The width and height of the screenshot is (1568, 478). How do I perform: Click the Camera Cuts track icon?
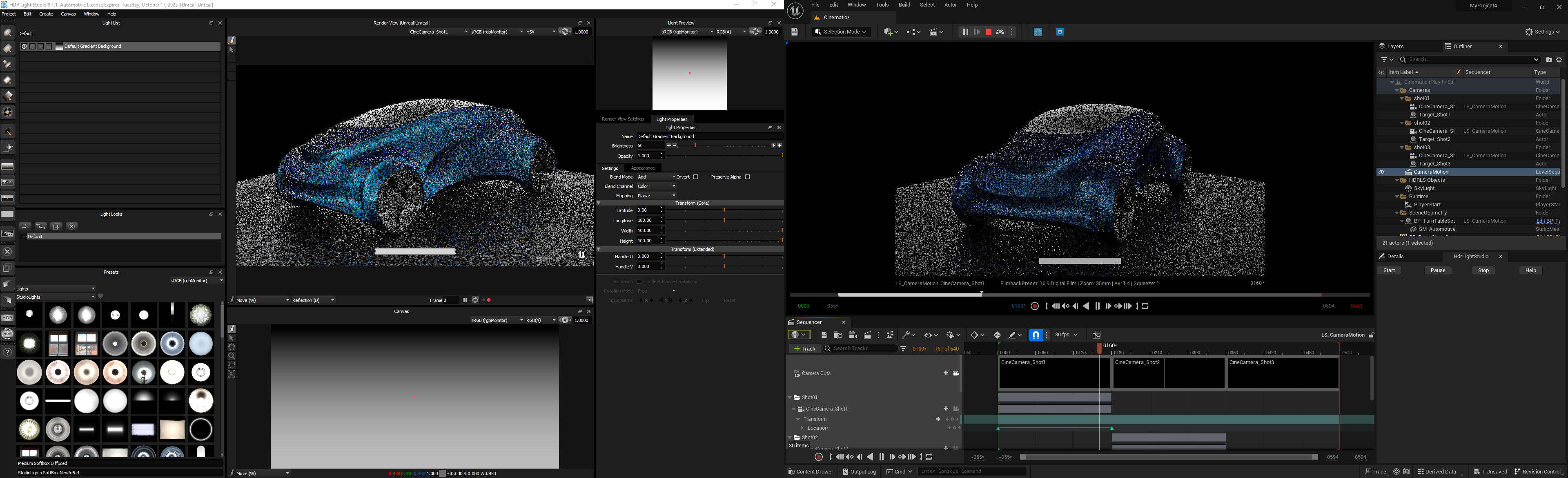[x=796, y=372]
